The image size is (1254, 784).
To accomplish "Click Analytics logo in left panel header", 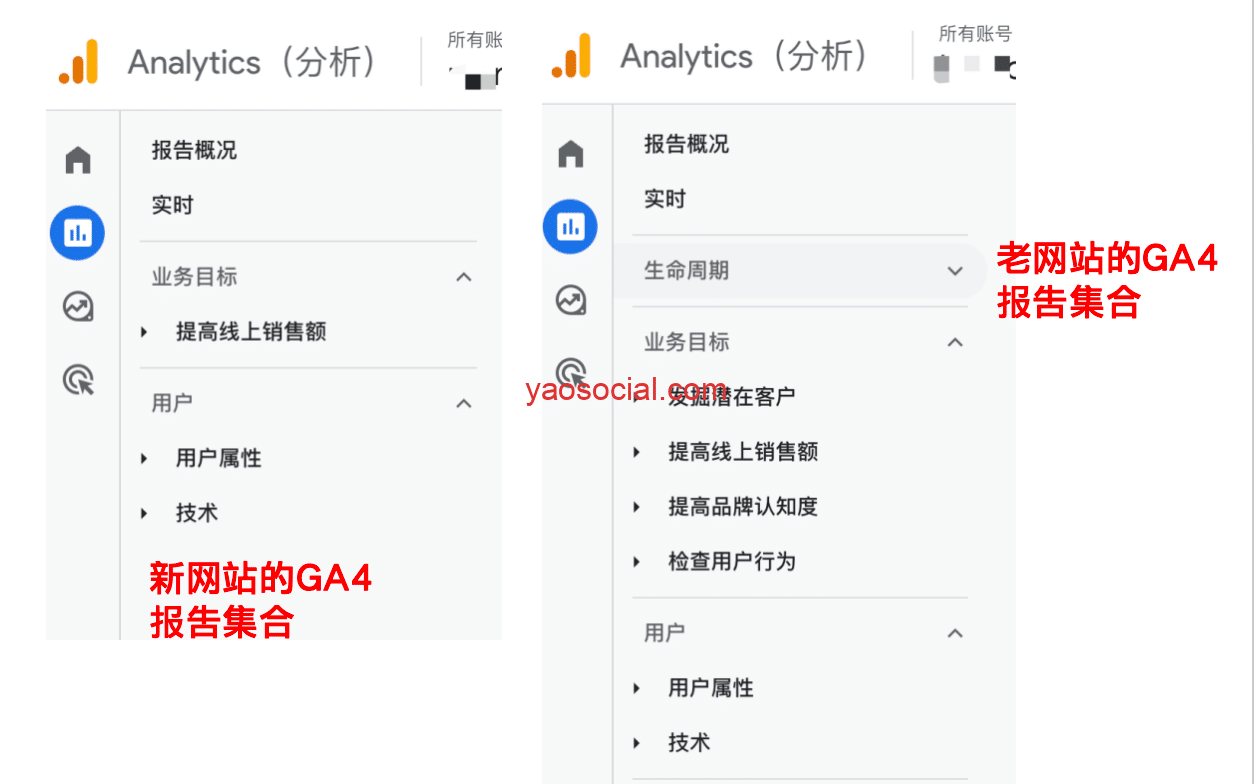I will coord(78,62).
